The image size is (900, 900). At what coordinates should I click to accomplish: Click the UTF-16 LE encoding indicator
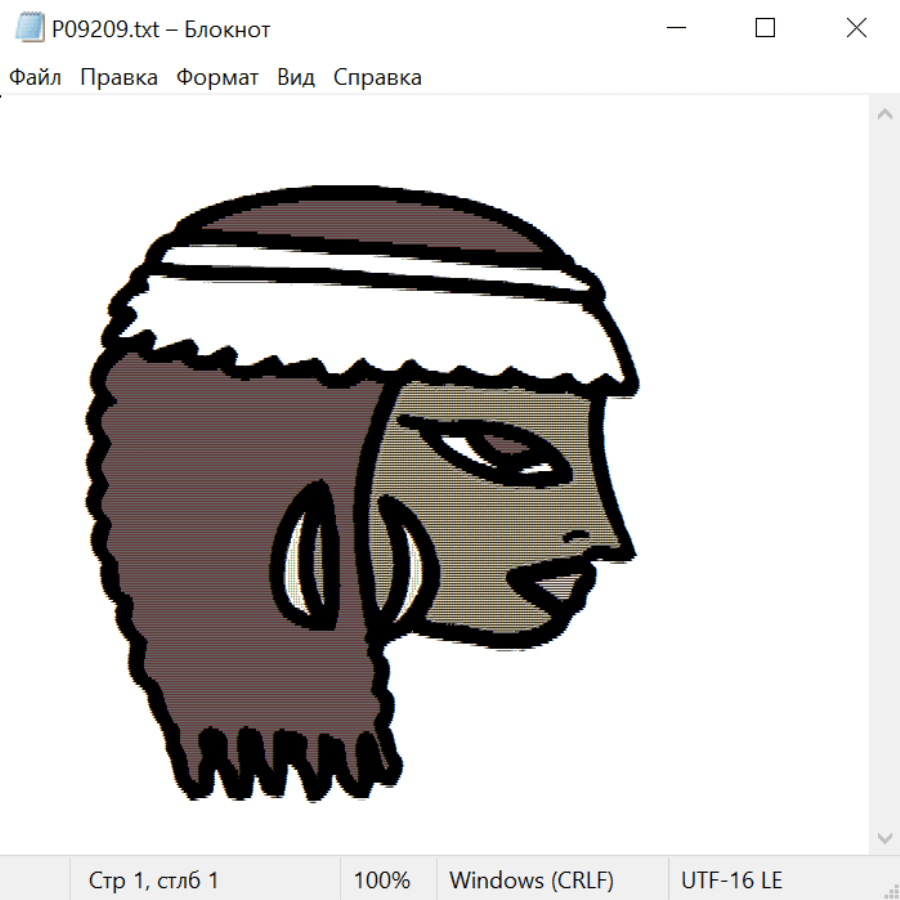tap(731, 880)
